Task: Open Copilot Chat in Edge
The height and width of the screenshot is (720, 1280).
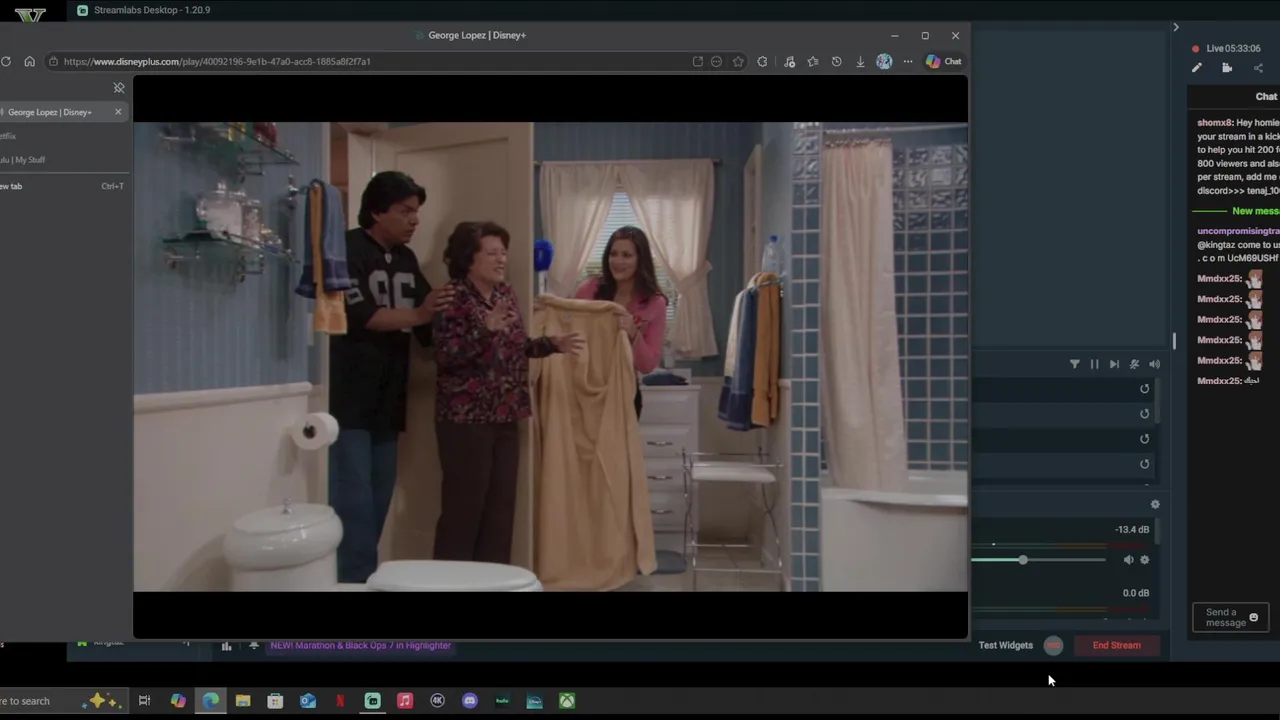Action: pyautogui.click(x=943, y=61)
